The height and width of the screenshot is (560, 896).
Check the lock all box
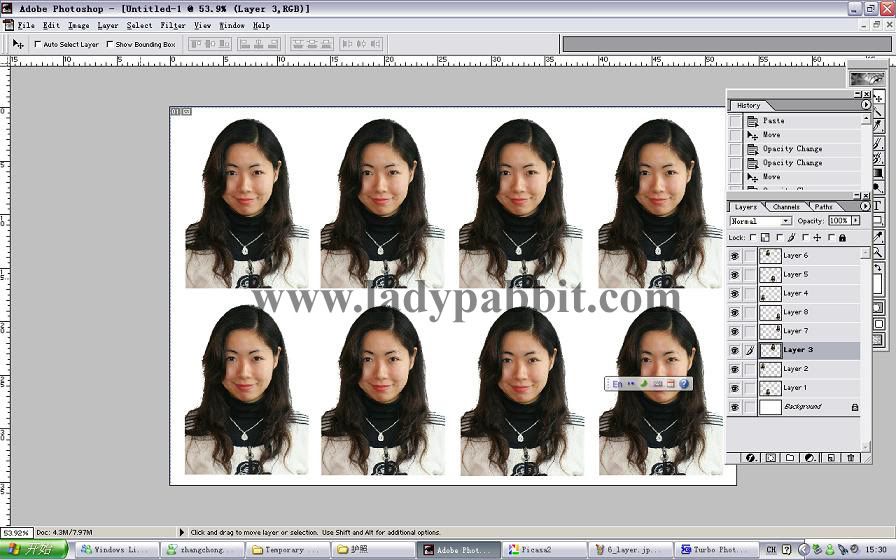831,237
